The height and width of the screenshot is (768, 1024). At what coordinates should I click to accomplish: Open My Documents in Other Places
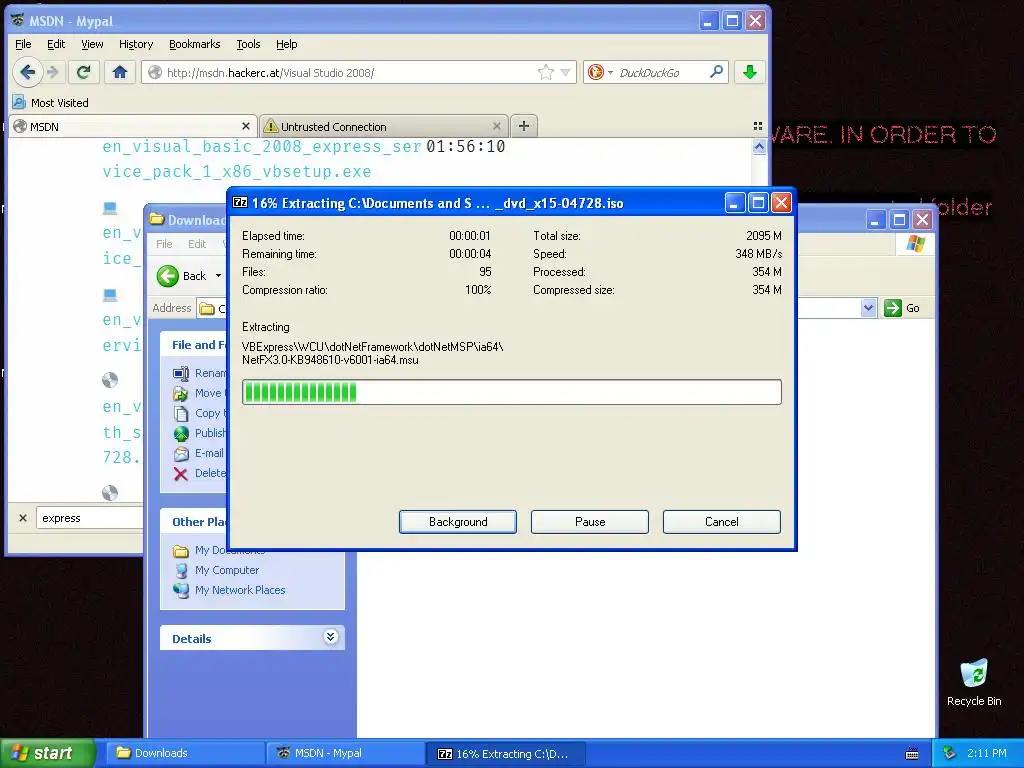[219, 551]
